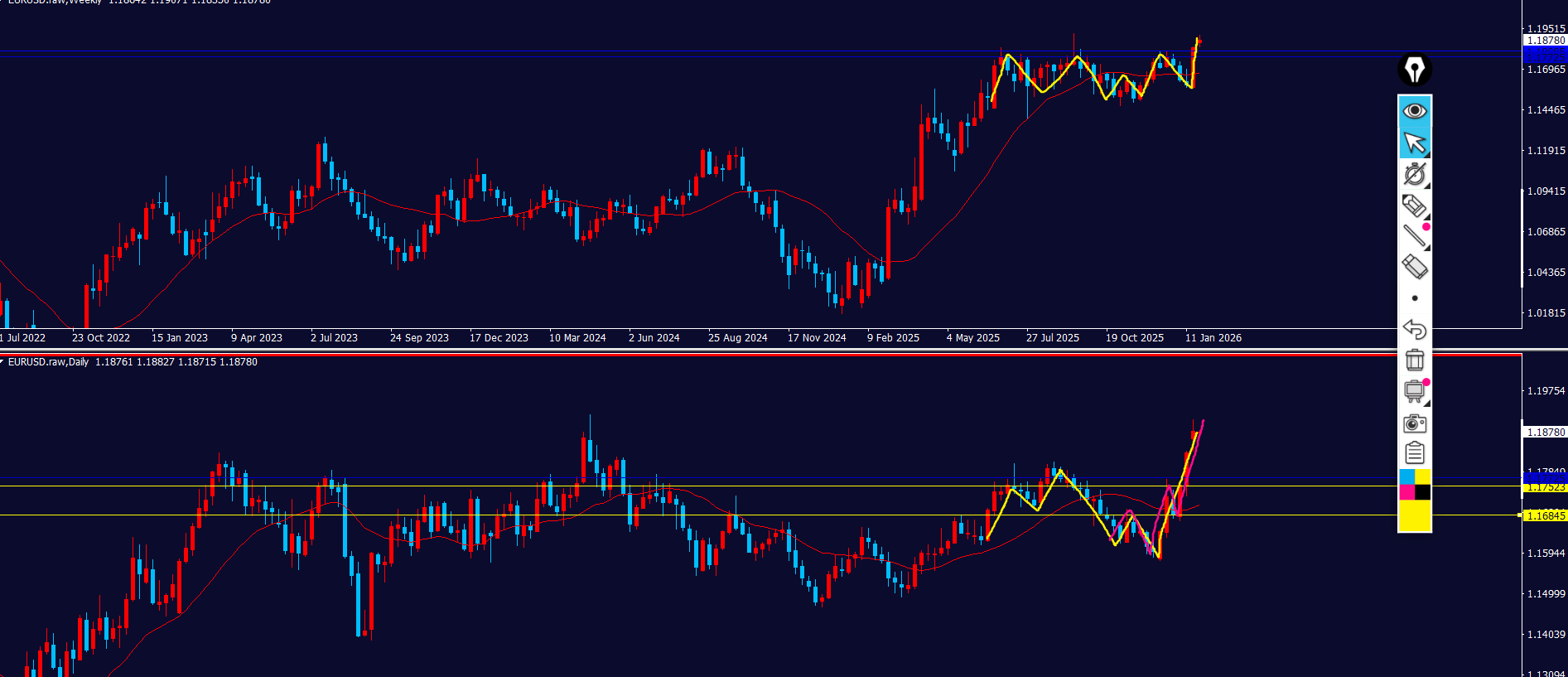The width and height of the screenshot is (1568, 677).
Task: Pick the magenta color swatch
Action: 1406,492
